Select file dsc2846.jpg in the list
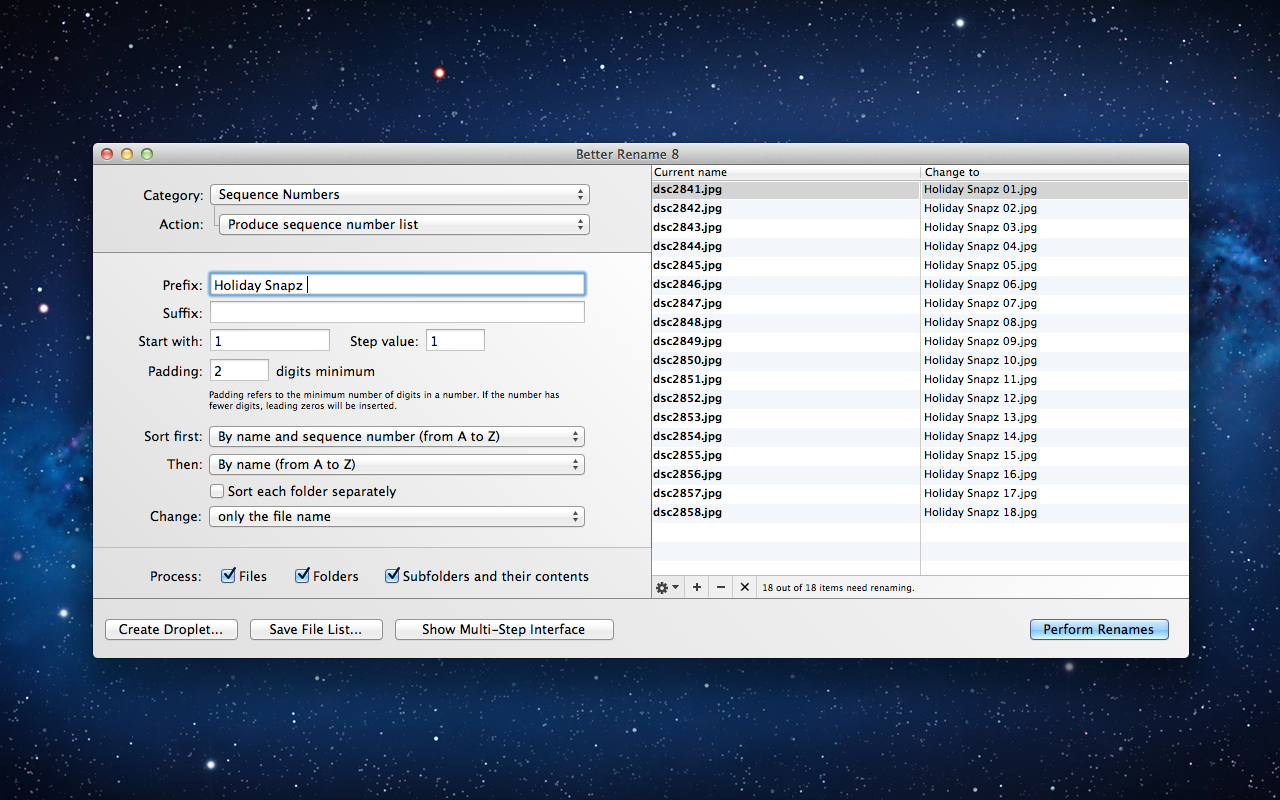Image resolution: width=1280 pixels, height=800 pixels. (x=687, y=284)
